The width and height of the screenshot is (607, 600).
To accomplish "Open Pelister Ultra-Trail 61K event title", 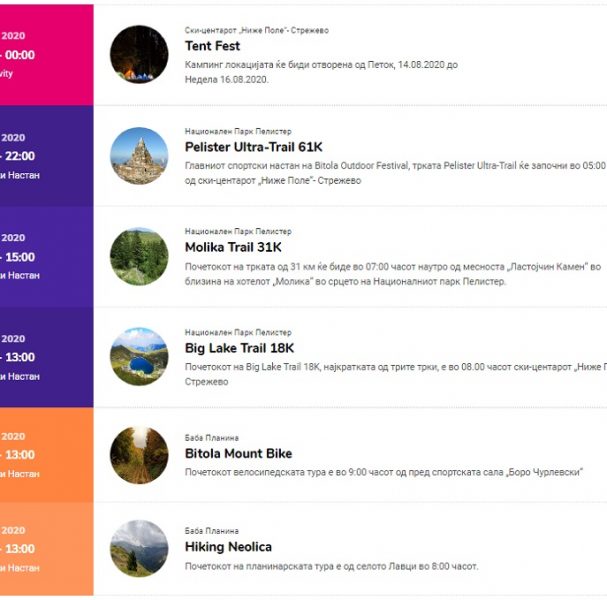I will 254,147.
